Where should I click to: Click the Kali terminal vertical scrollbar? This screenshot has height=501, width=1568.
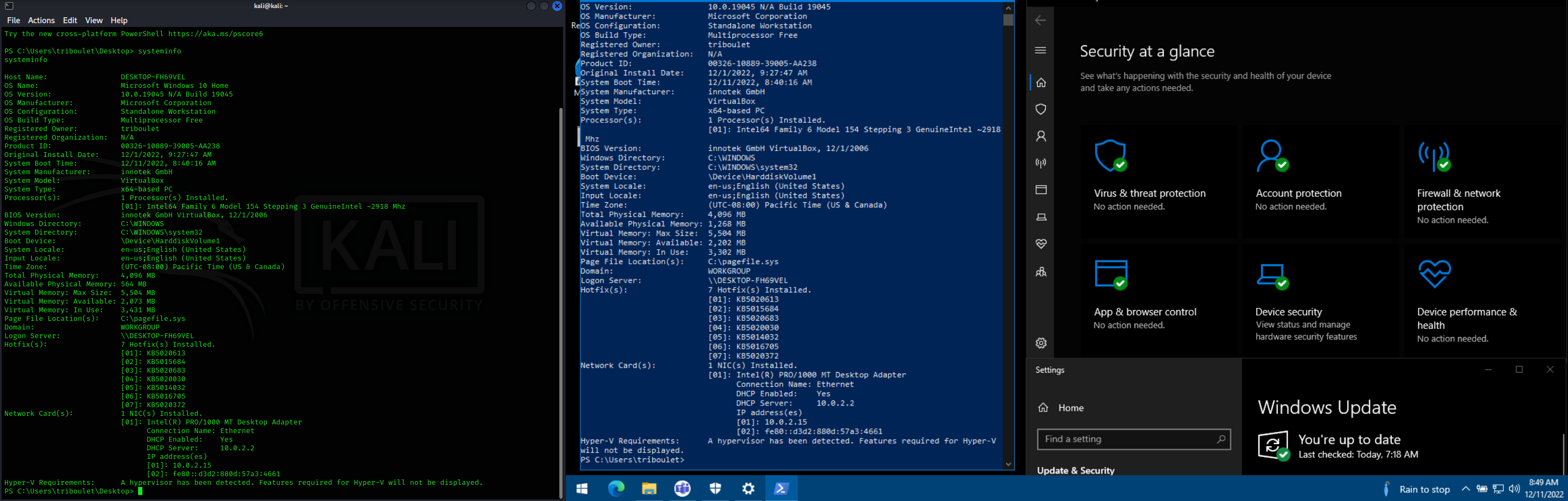pos(560,303)
